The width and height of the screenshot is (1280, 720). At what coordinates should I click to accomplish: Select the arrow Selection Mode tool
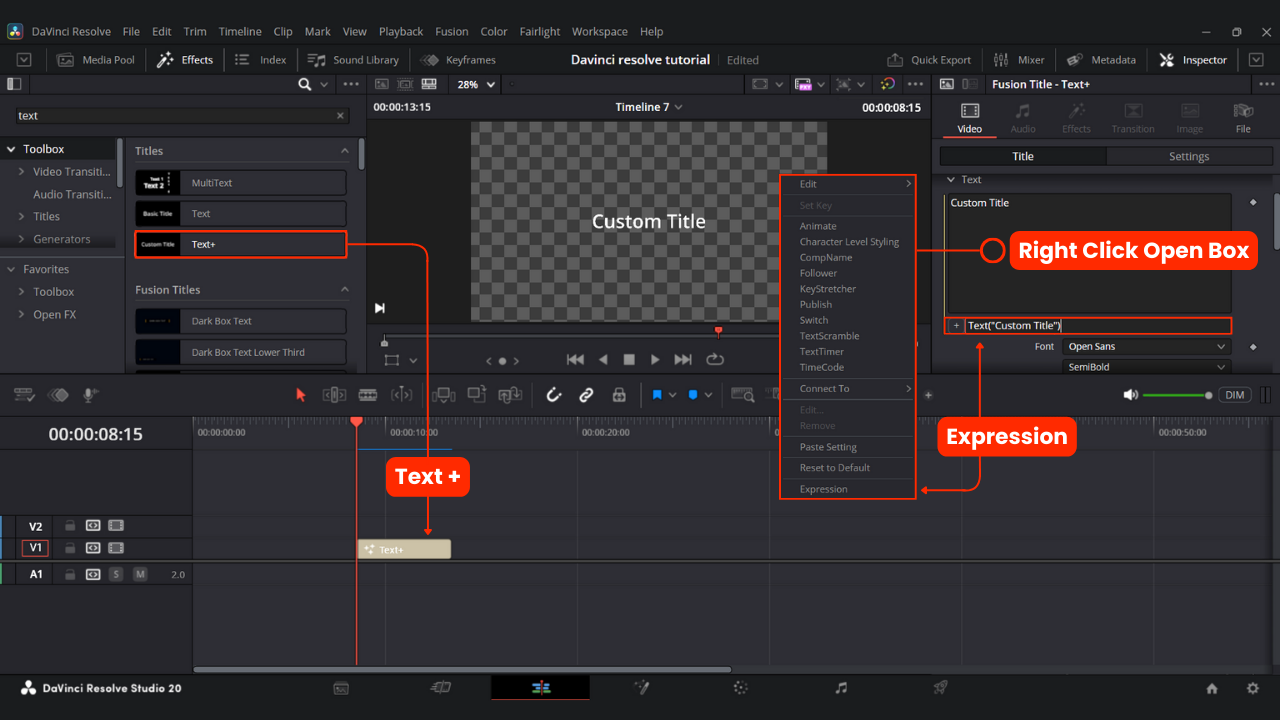pyautogui.click(x=301, y=395)
